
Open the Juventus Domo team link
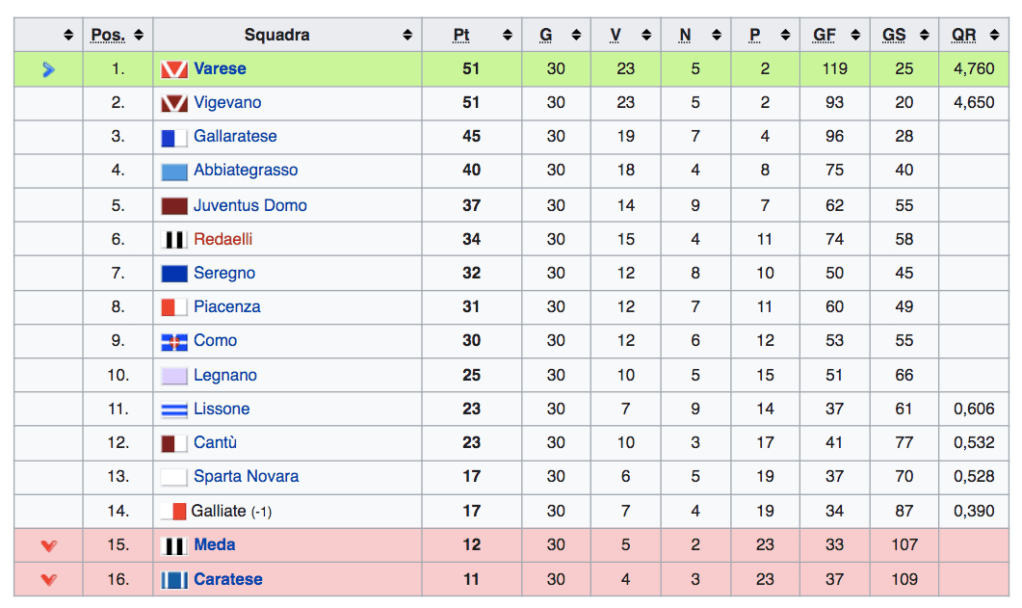tap(250, 206)
